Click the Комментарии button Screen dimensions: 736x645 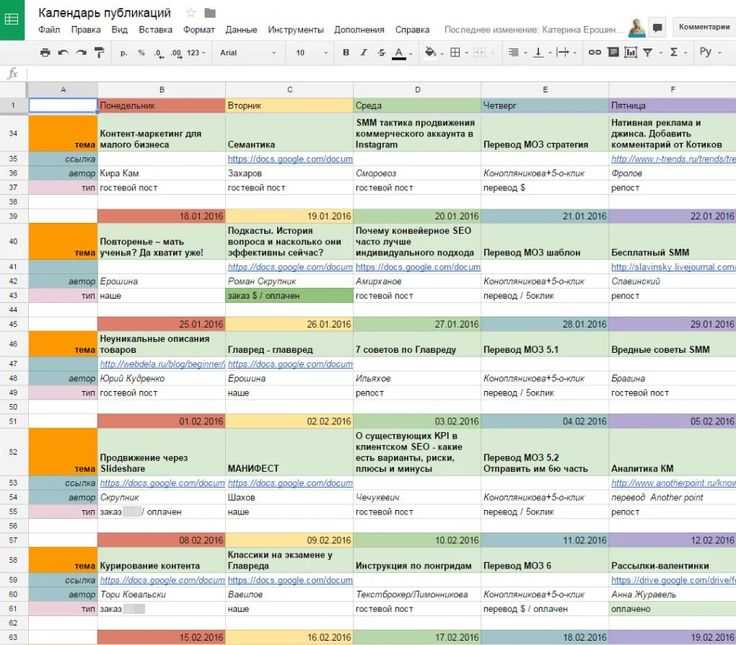(x=704, y=27)
